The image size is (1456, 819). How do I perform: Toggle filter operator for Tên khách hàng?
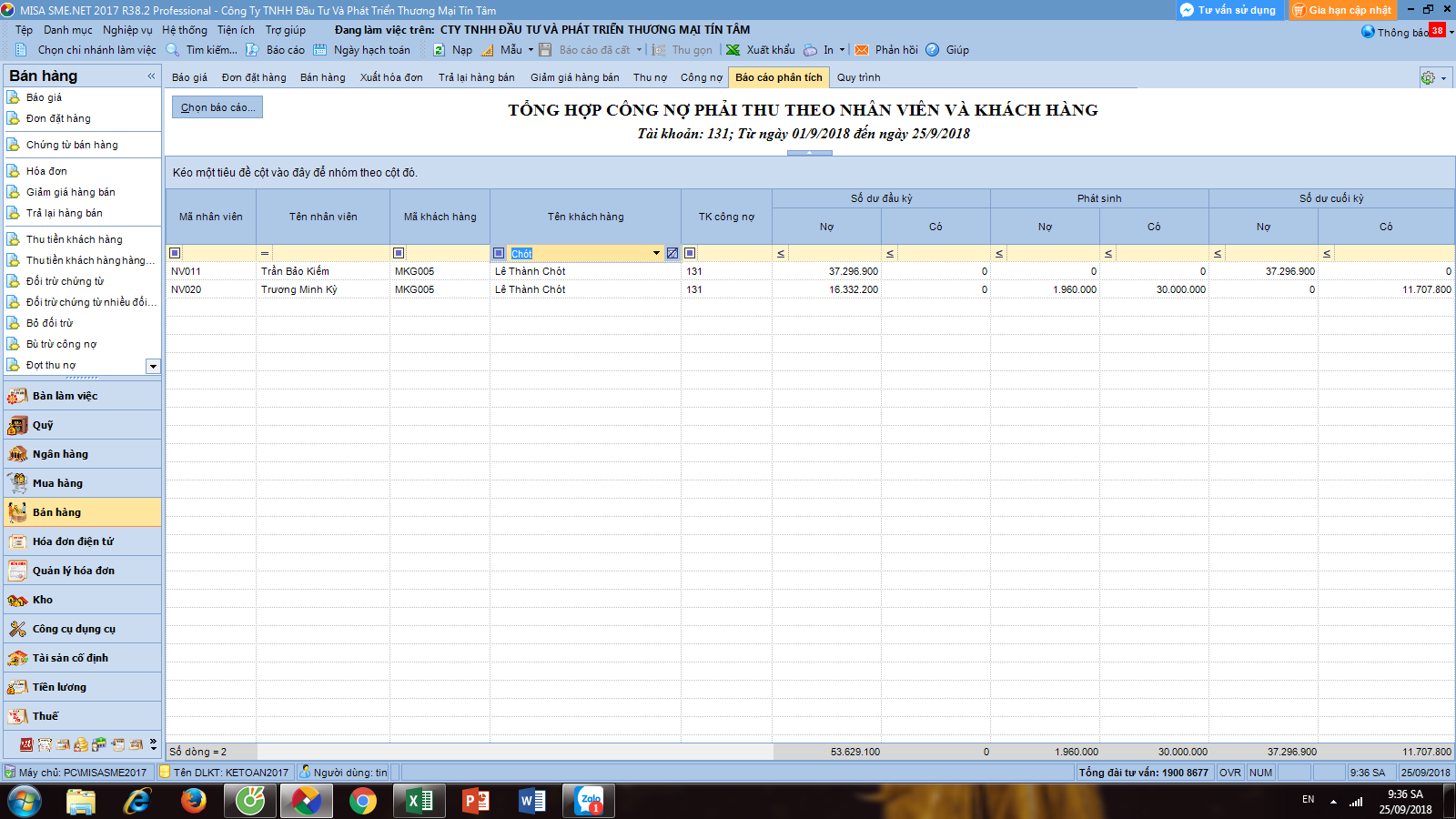click(499, 253)
